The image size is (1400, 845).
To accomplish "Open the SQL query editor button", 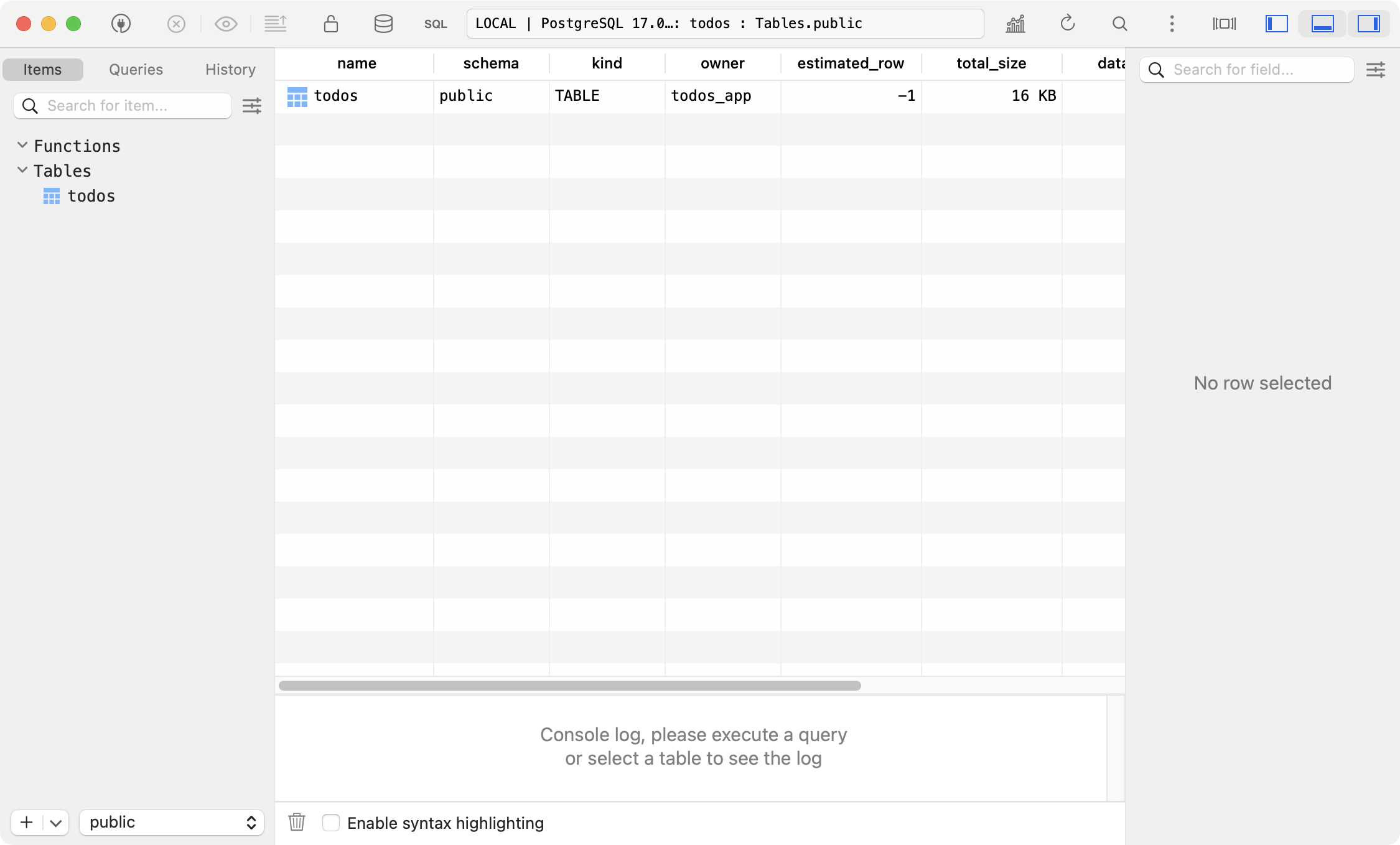I will click(x=436, y=24).
